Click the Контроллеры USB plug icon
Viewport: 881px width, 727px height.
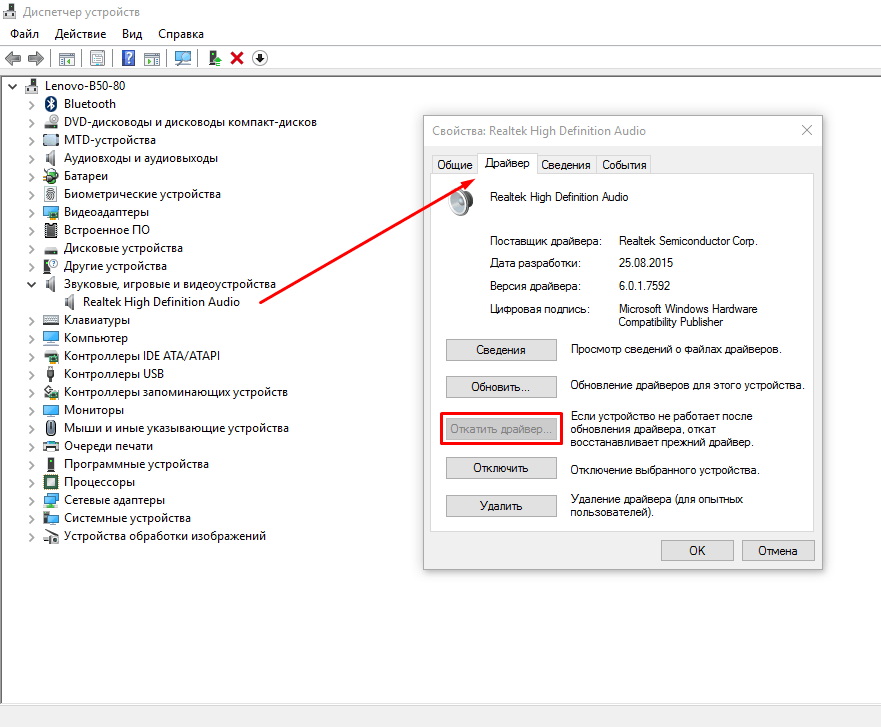point(51,374)
